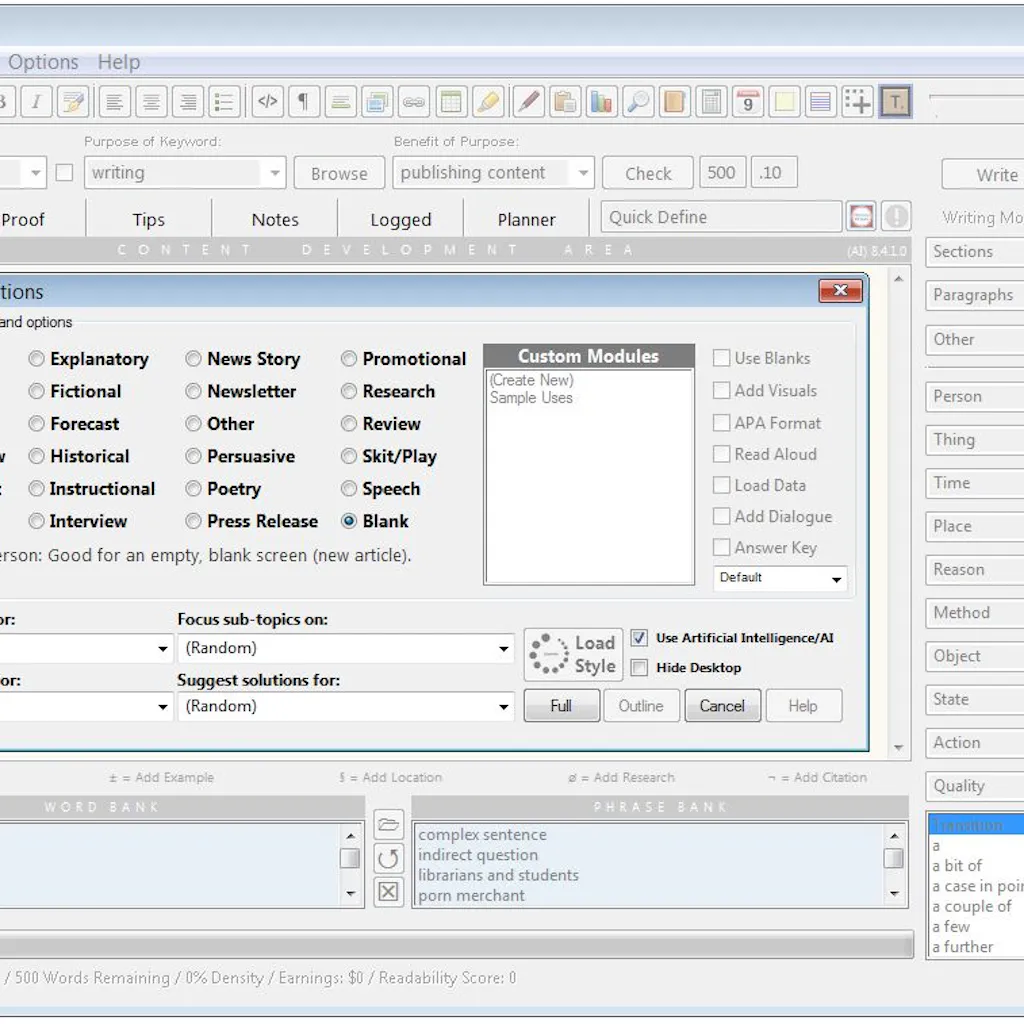
Task: Click the hyperlink chain icon
Action: [x=413, y=101]
